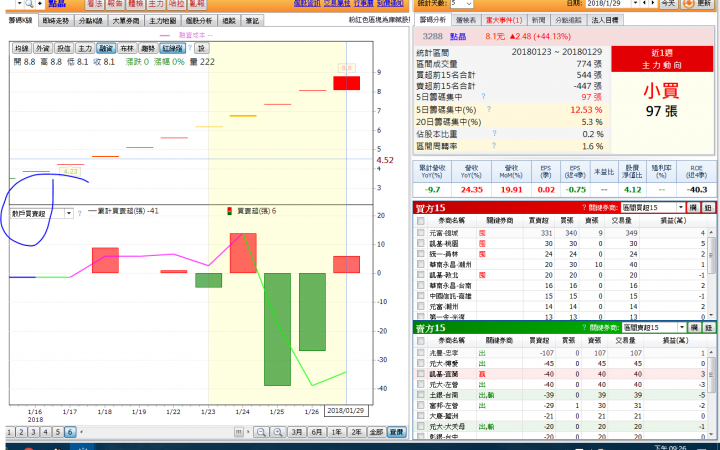Zoom in the chart with plus magnifier
This screenshot has height=450, width=720.
(x=278, y=432)
